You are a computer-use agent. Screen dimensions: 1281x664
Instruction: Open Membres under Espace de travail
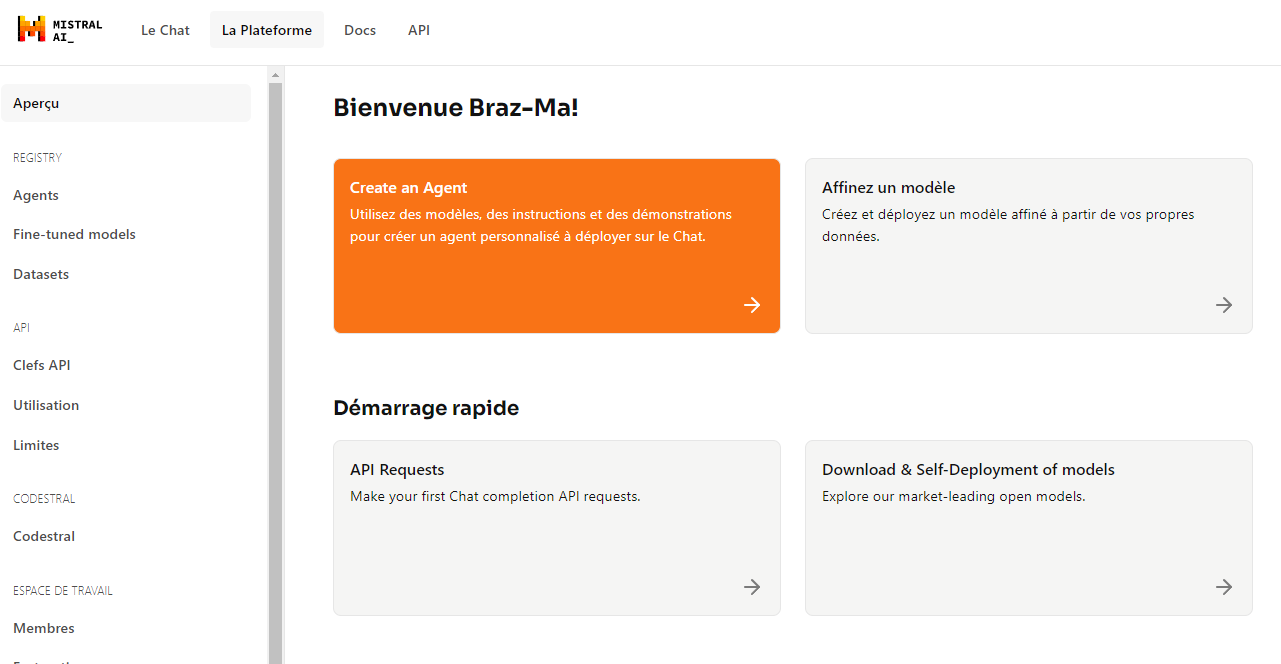coord(43,628)
